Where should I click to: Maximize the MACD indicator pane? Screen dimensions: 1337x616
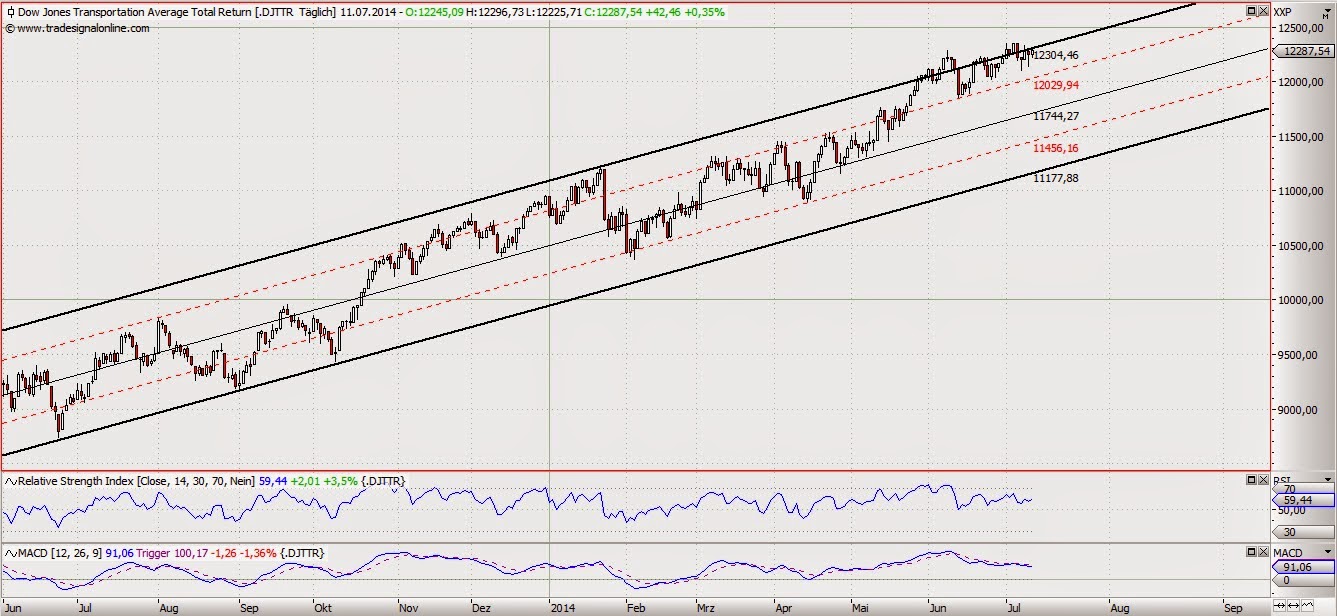1251,552
